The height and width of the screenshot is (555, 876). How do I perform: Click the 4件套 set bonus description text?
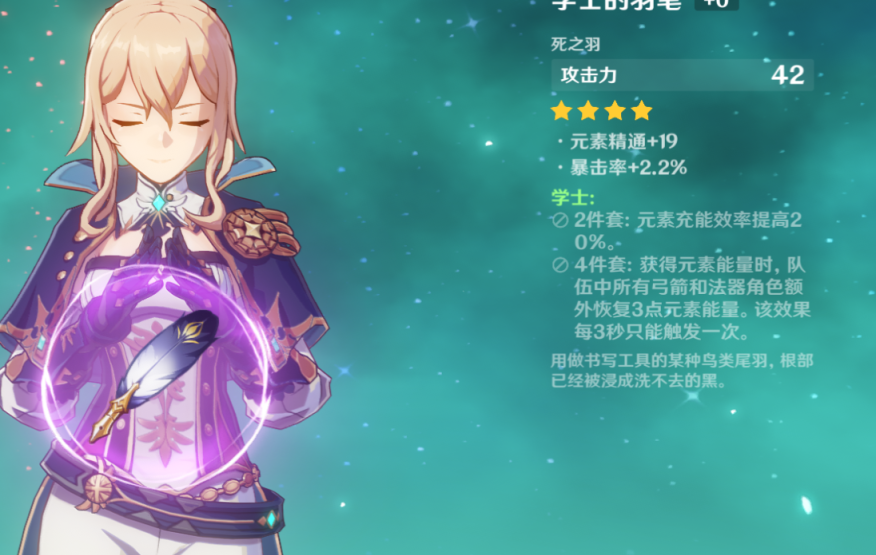[692, 298]
